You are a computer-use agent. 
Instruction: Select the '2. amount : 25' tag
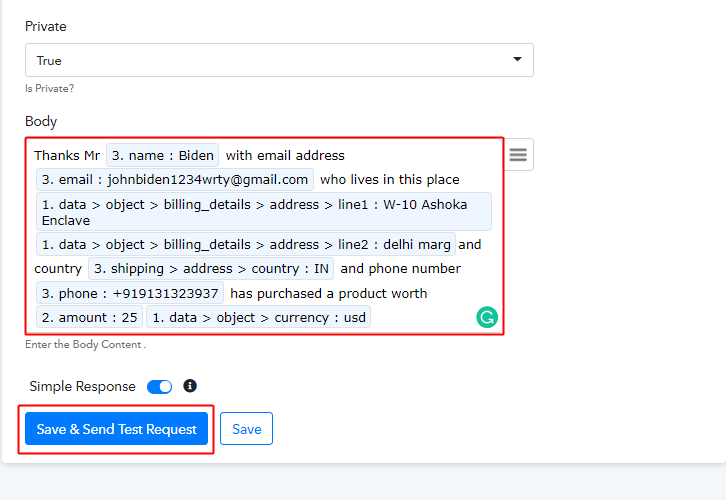click(x=89, y=317)
